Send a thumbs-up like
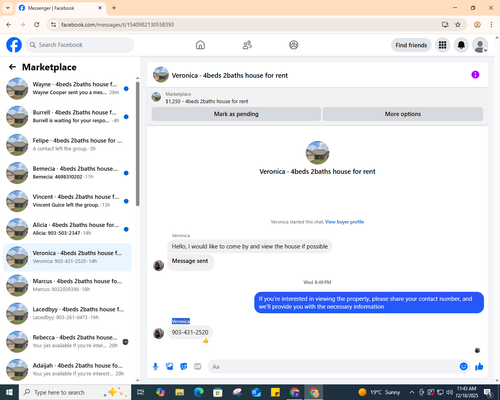This screenshot has width=500, height=400. click(x=479, y=367)
